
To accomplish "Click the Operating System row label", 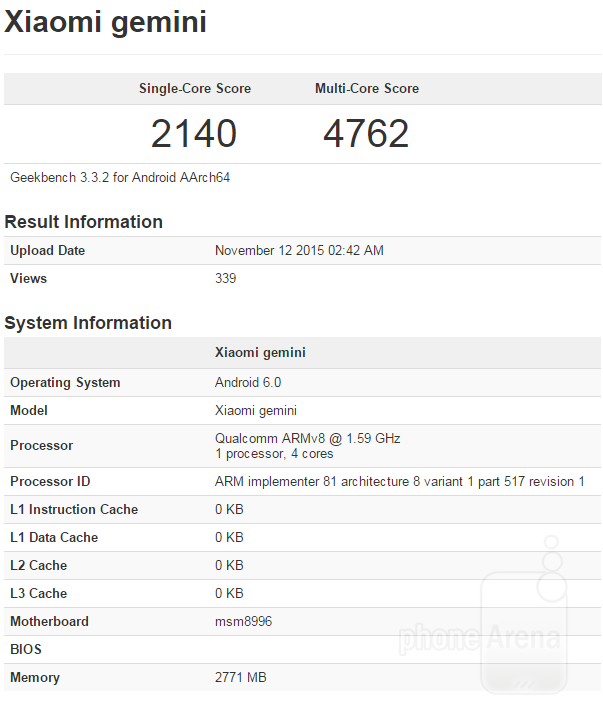I will [65, 383].
